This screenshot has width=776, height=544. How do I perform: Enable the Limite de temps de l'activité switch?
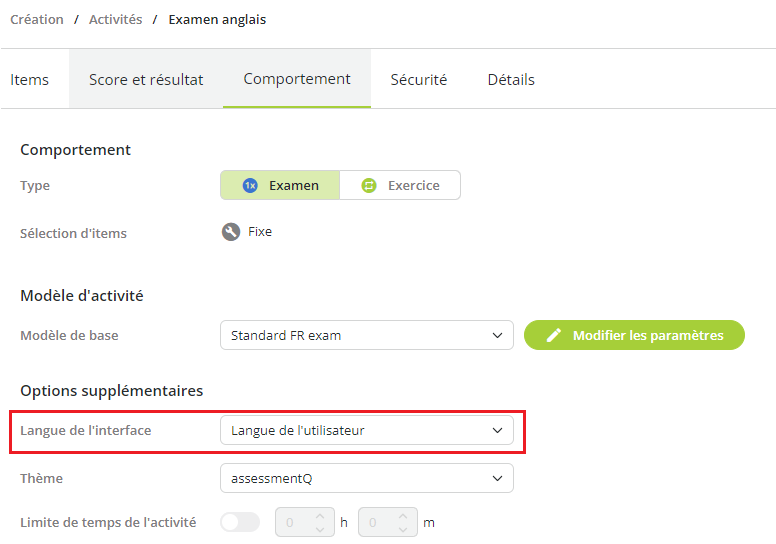click(x=240, y=522)
